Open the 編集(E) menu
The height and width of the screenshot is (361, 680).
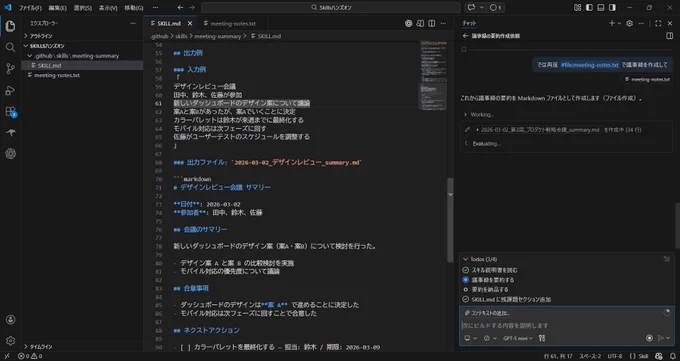point(58,8)
